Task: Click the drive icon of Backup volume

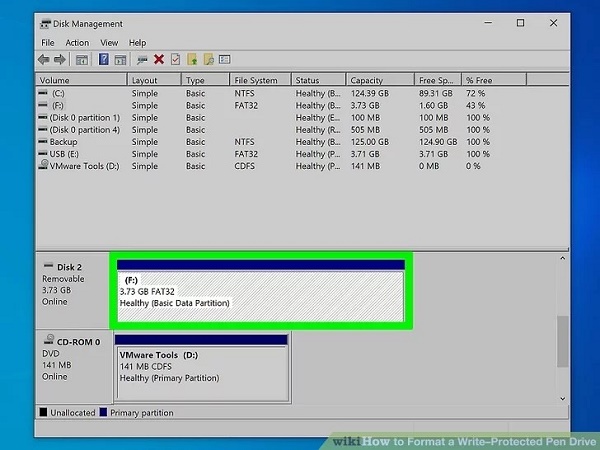Action: (43, 141)
